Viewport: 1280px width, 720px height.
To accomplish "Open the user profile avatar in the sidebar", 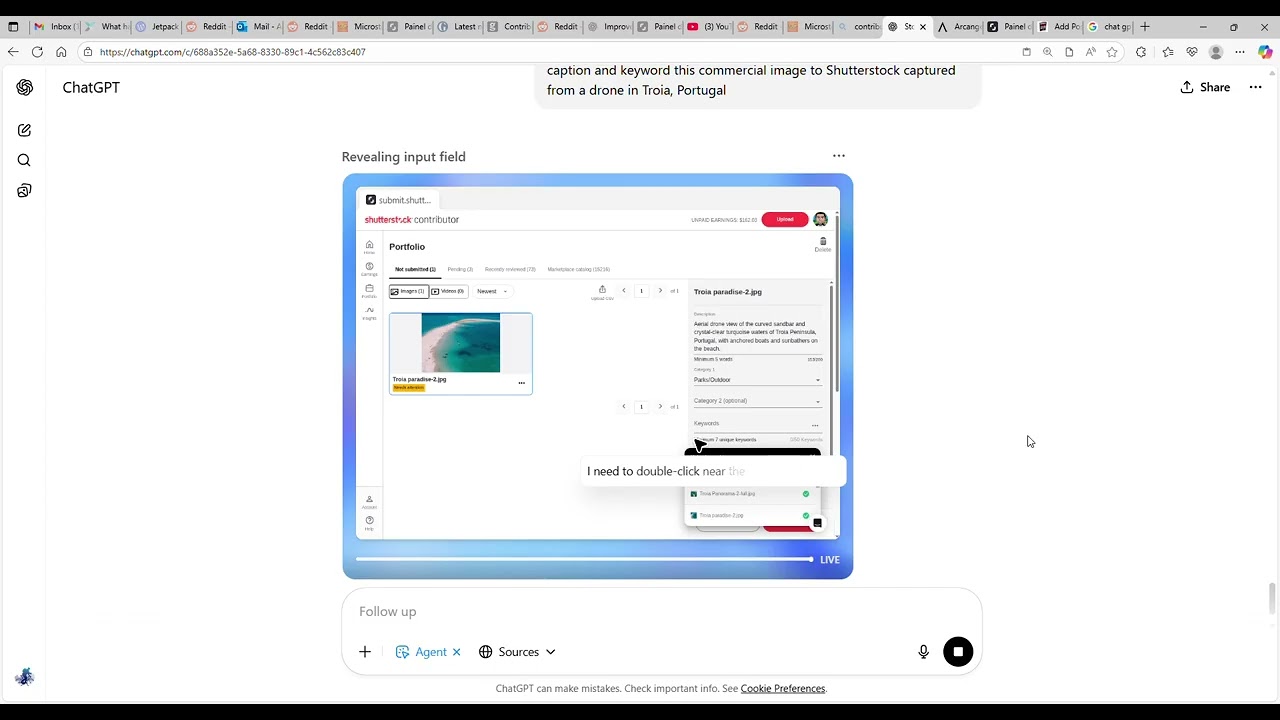I will point(24,677).
